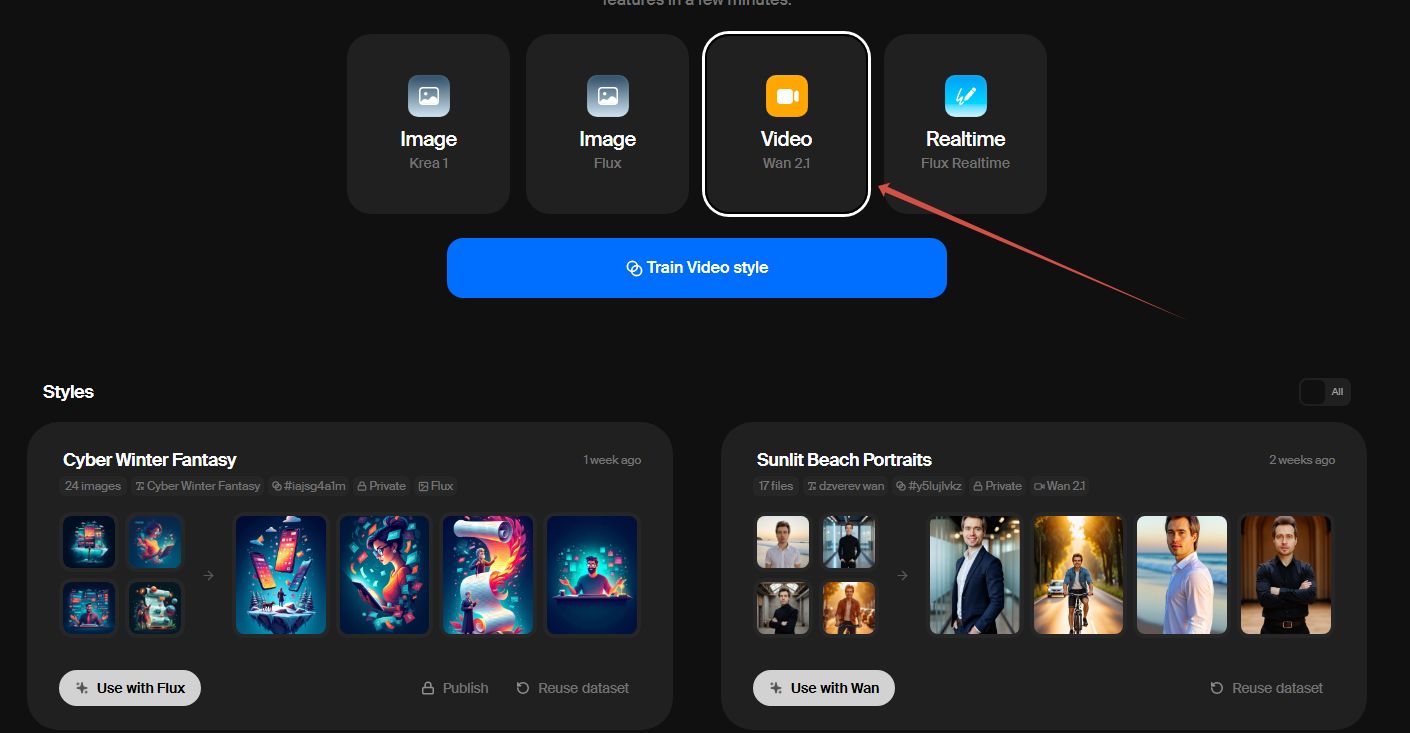This screenshot has width=1410, height=733.
Task: Click the Cyber Winter Fantasy trigger-word tag
Action: click(197, 486)
